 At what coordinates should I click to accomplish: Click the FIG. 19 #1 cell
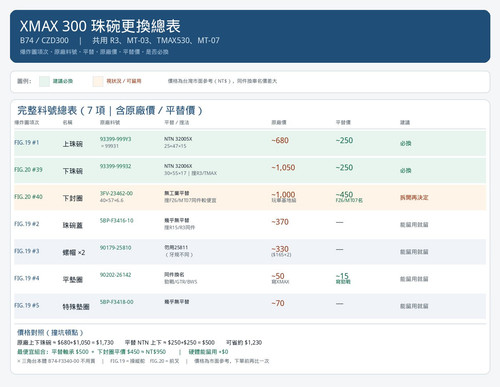point(27,143)
